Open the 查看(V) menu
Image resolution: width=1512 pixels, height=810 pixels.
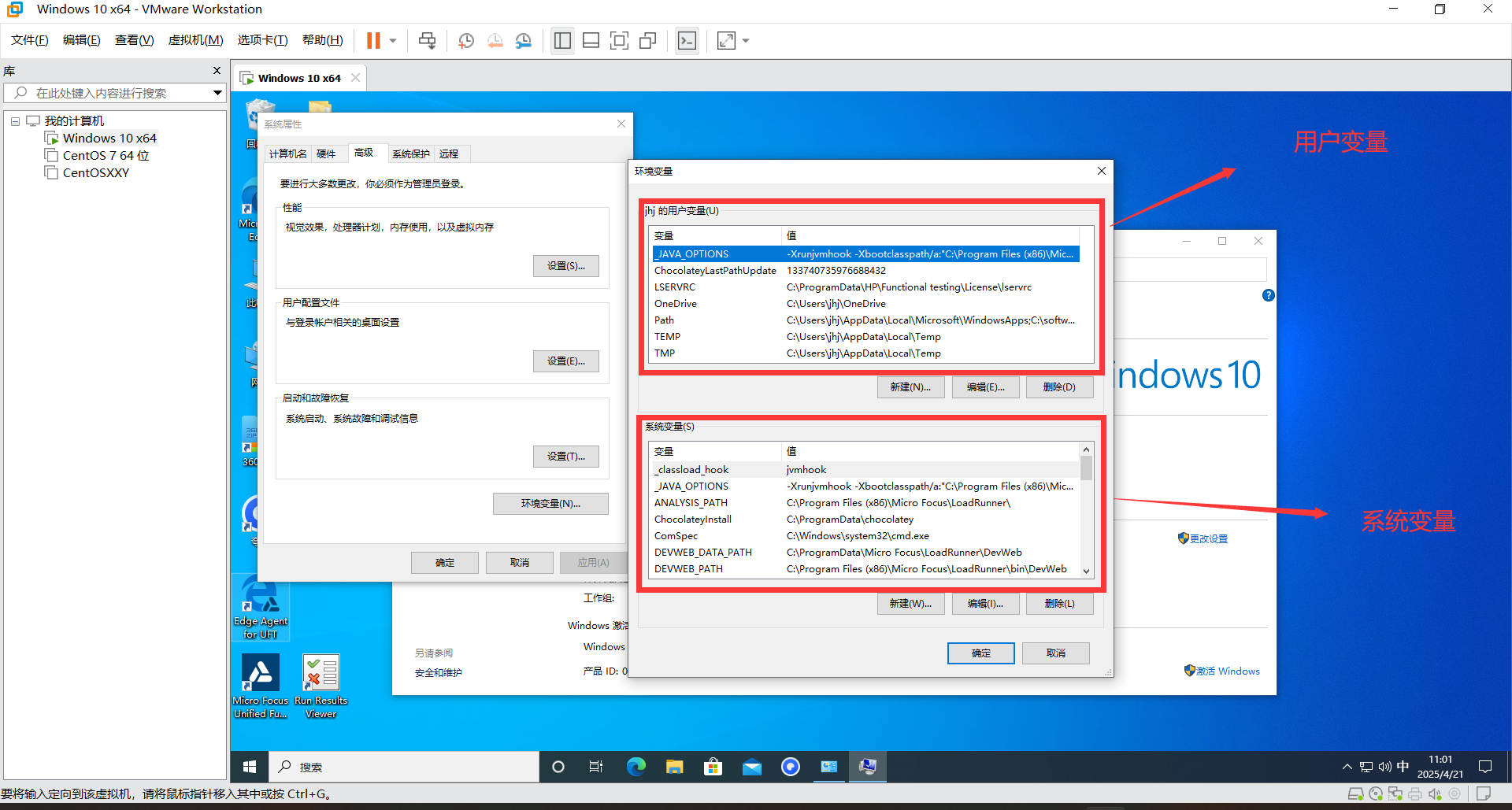[x=135, y=40]
